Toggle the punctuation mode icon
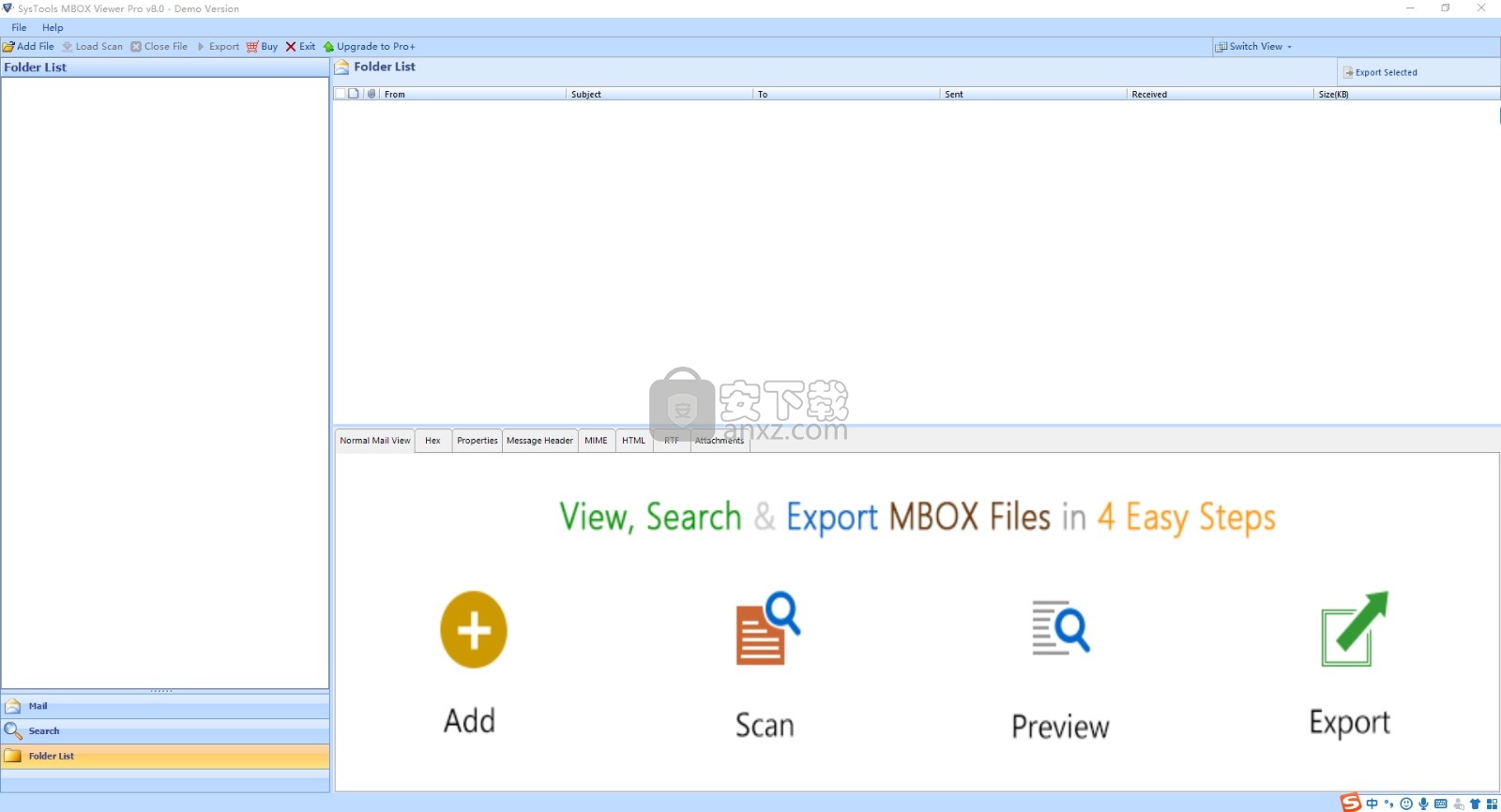Screen dimensions: 1501x812 (1389, 804)
